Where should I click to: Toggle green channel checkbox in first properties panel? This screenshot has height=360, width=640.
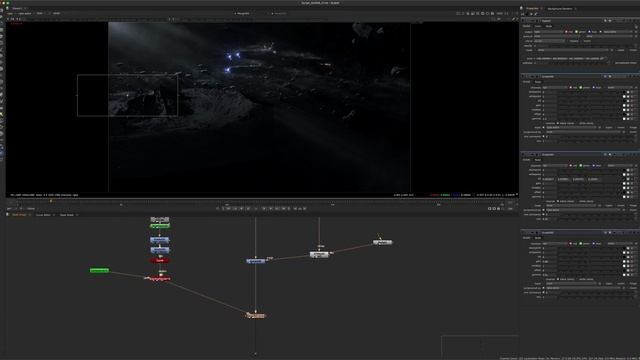pyautogui.click(x=576, y=32)
